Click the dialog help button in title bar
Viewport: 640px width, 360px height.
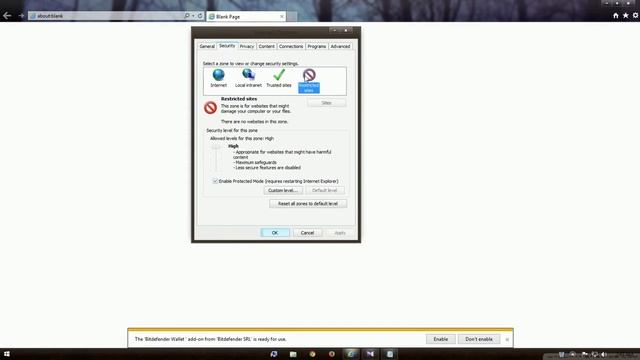334,30
